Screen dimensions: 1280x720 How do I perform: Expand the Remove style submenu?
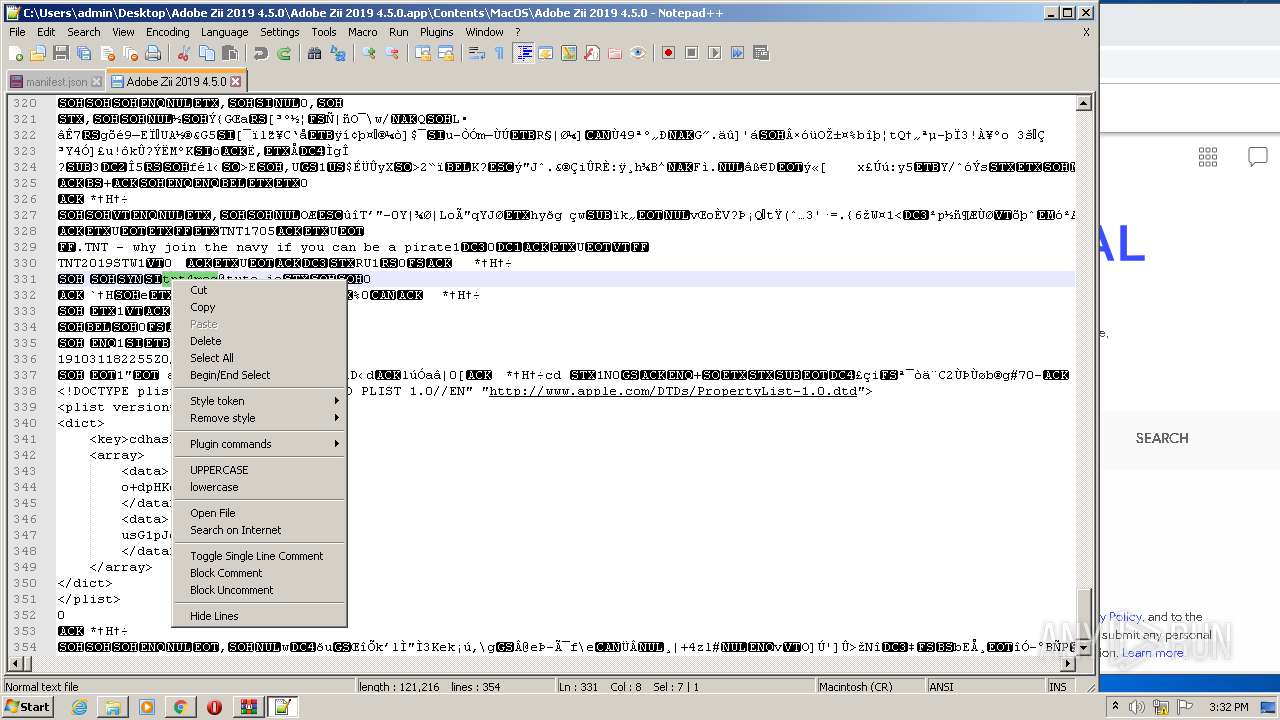tap(260, 418)
